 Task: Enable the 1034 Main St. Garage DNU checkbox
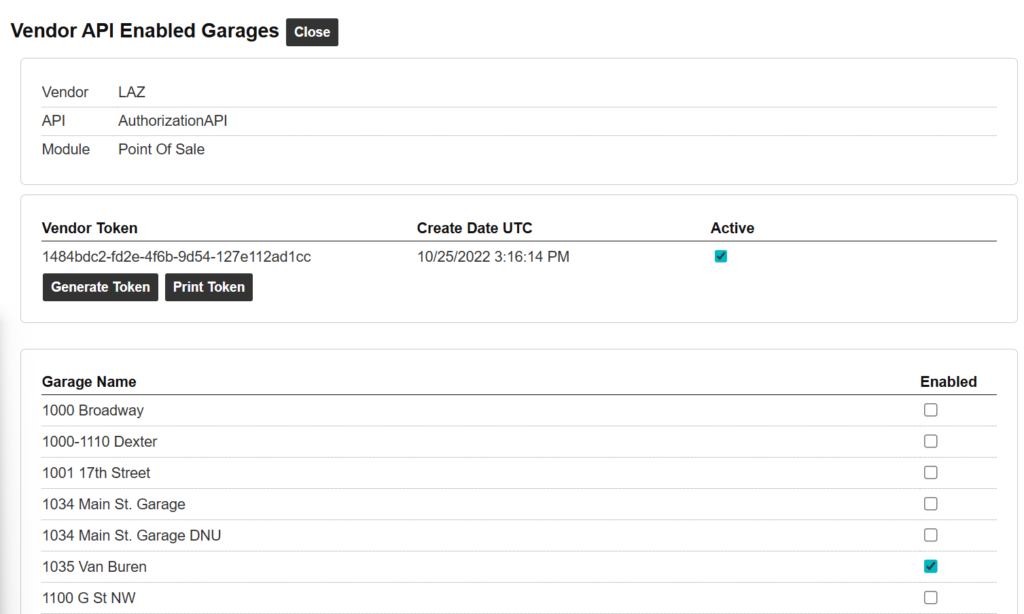coord(930,535)
